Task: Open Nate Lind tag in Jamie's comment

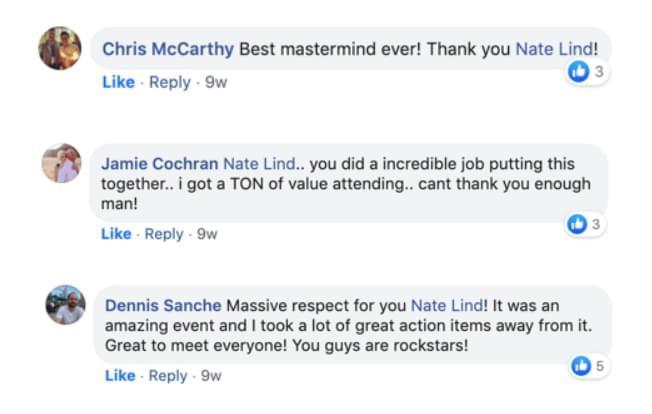Action: pyautogui.click(x=259, y=164)
